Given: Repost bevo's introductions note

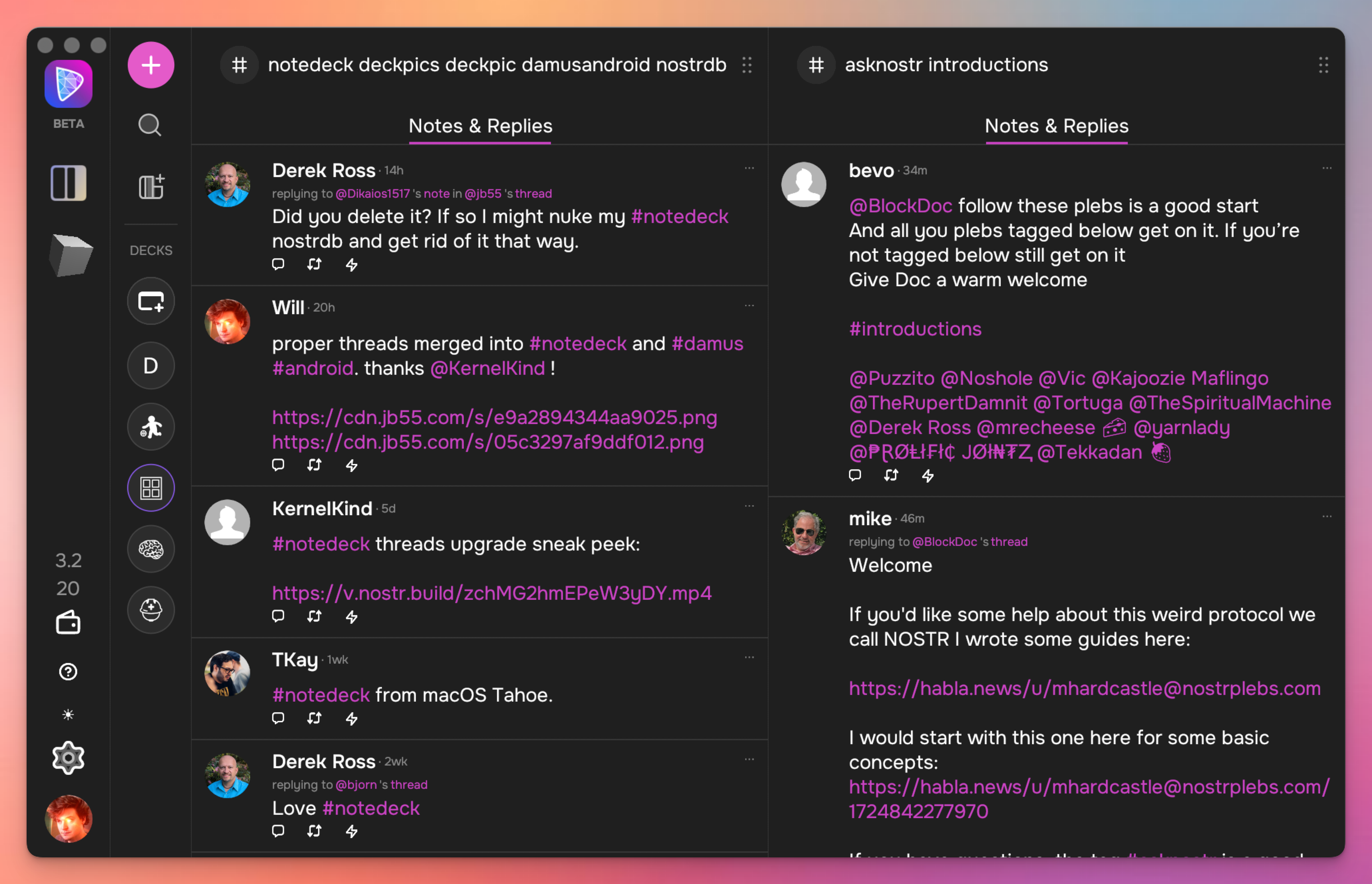Looking at the screenshot, I should click(x=891, y=475).
